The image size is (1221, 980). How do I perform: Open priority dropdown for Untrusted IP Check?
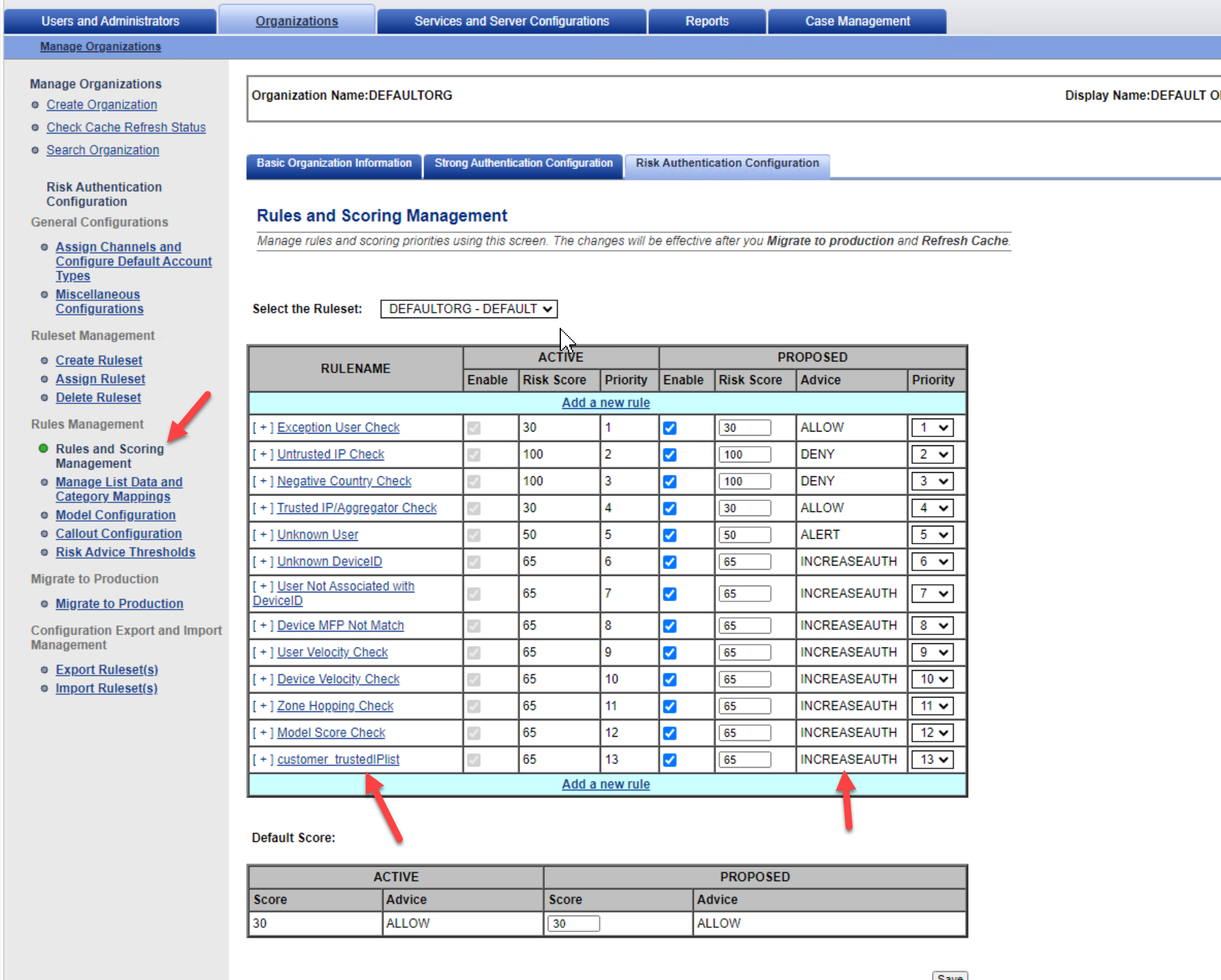point(933,454)
